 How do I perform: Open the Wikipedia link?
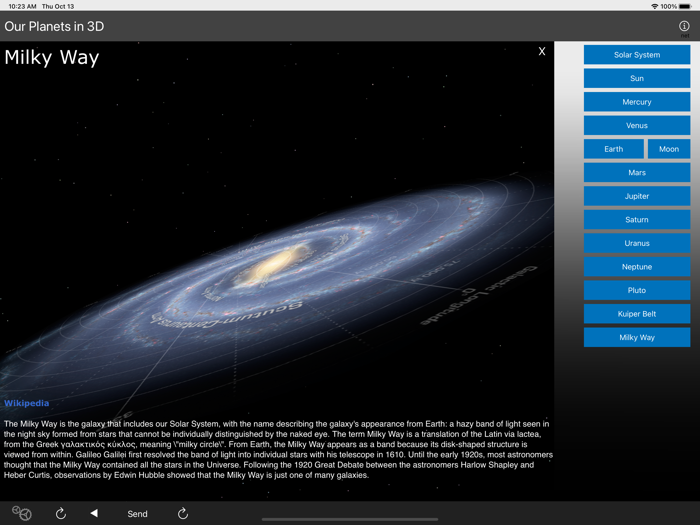point(26,403)
